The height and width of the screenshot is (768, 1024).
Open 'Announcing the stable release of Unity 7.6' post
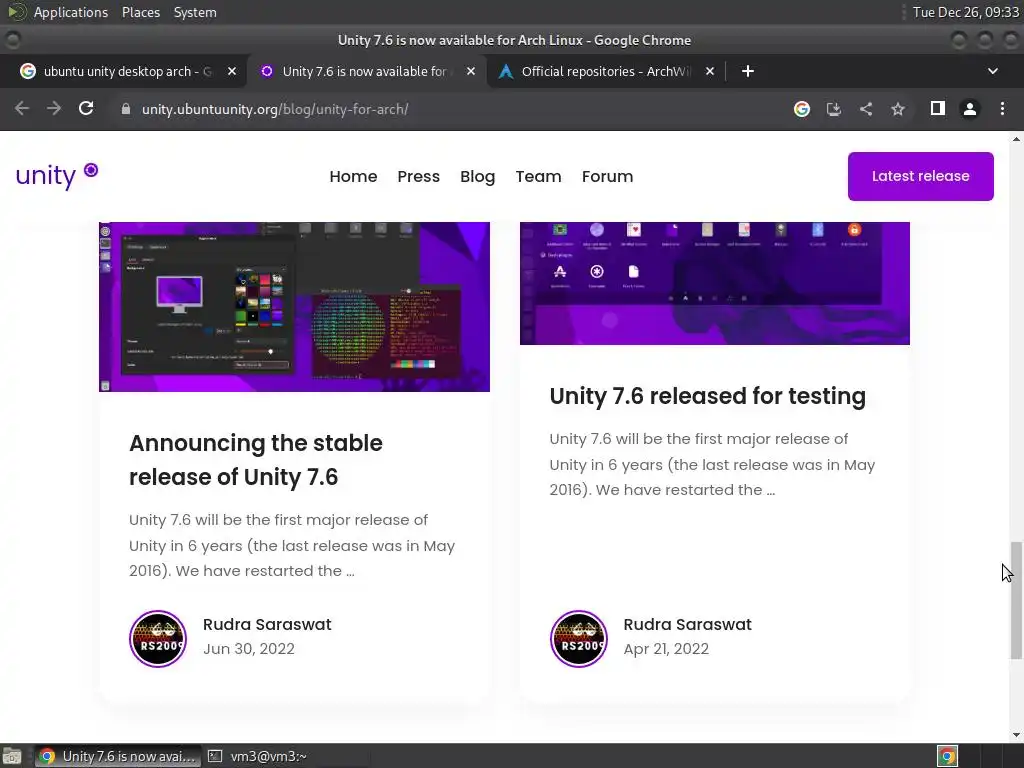[255, 460]
